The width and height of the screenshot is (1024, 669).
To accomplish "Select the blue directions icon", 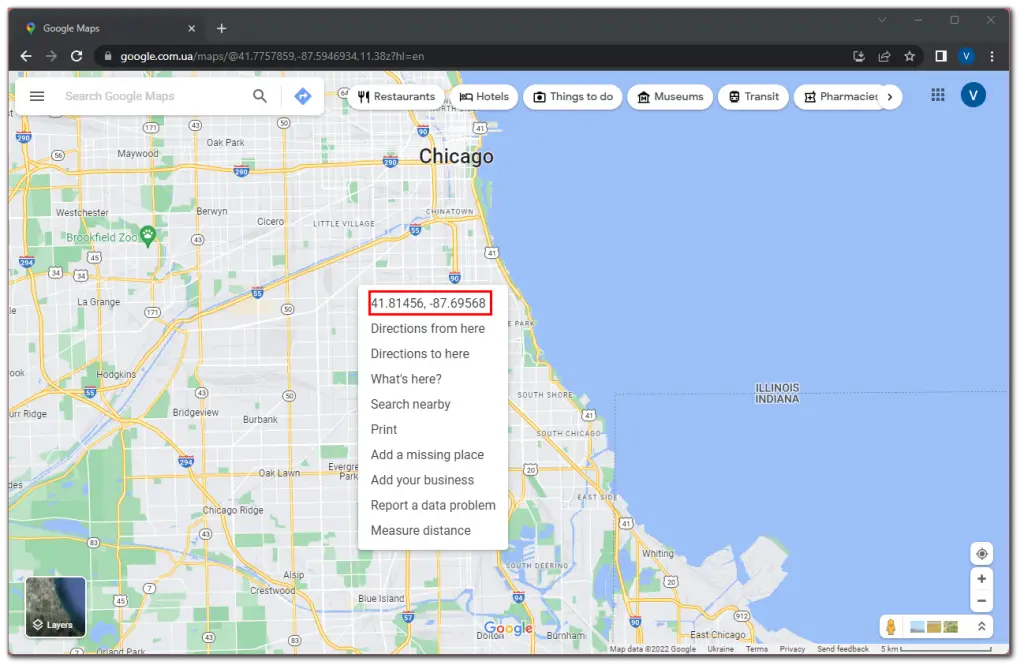I will pyautogui.click(x=302, y=96).
